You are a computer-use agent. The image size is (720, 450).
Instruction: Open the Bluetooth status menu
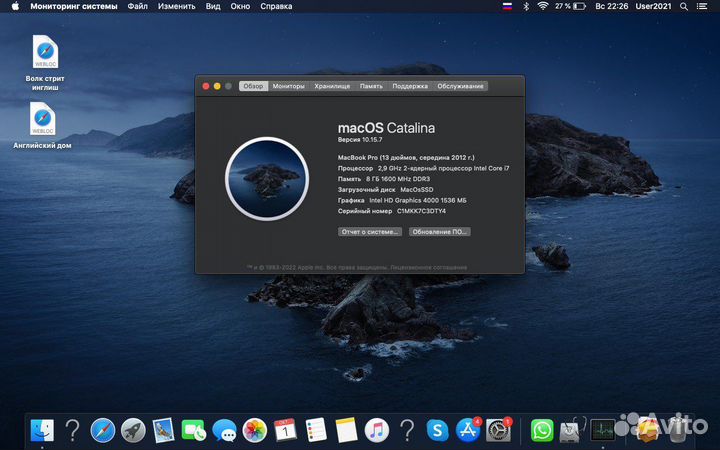pyautogui.click(x=526, y=6)
